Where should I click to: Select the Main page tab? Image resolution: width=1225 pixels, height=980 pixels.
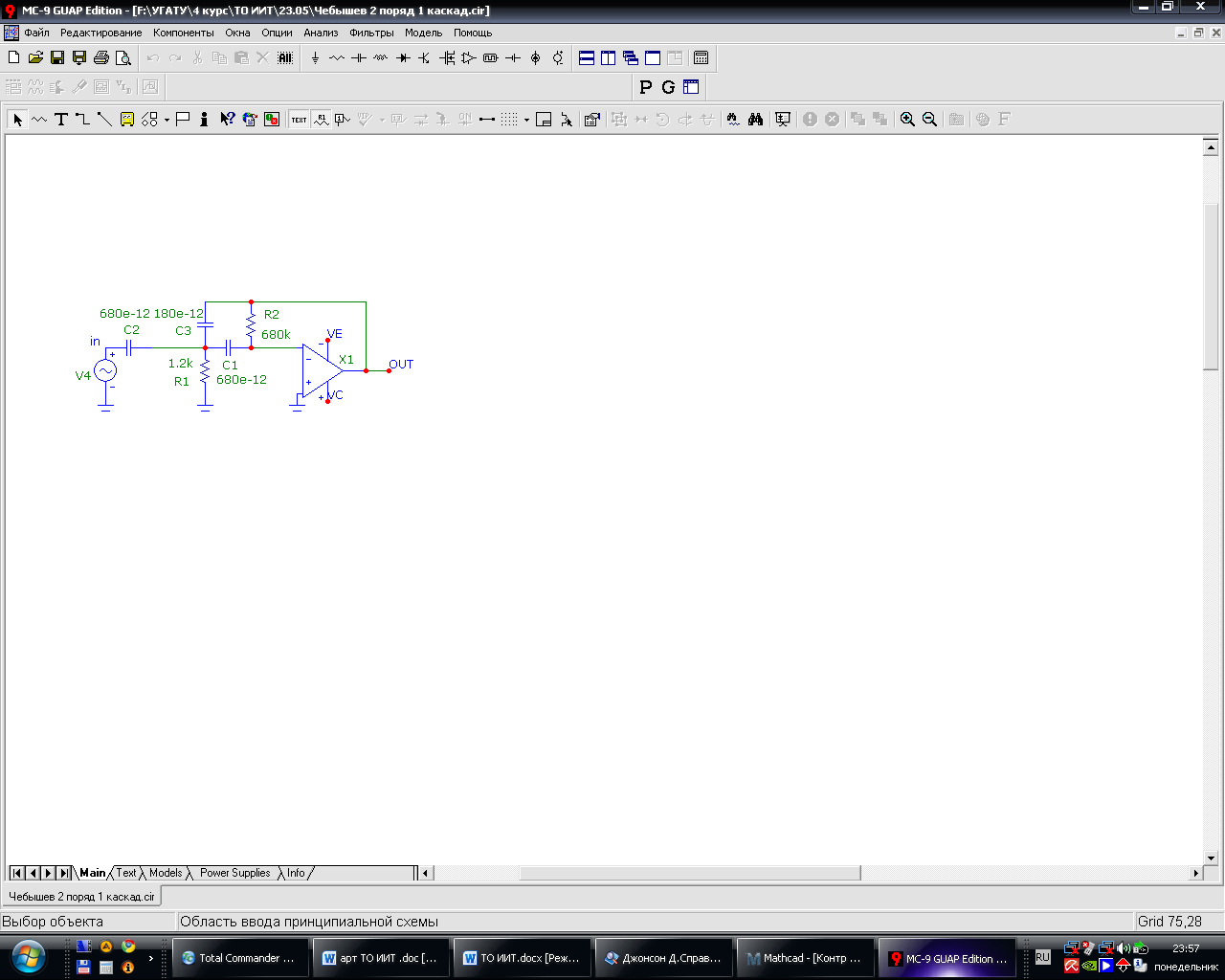93,873
